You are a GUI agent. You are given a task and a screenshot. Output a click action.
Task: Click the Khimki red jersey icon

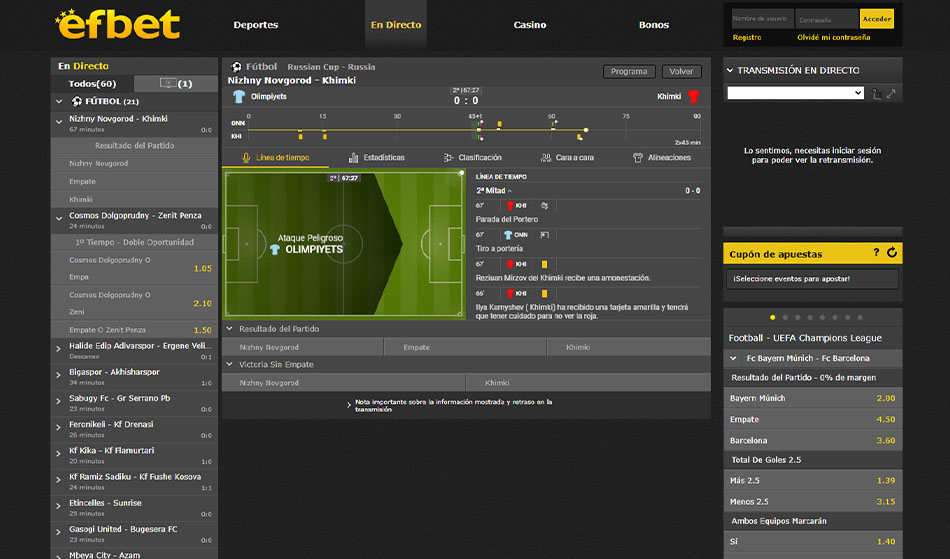(694, 96)
